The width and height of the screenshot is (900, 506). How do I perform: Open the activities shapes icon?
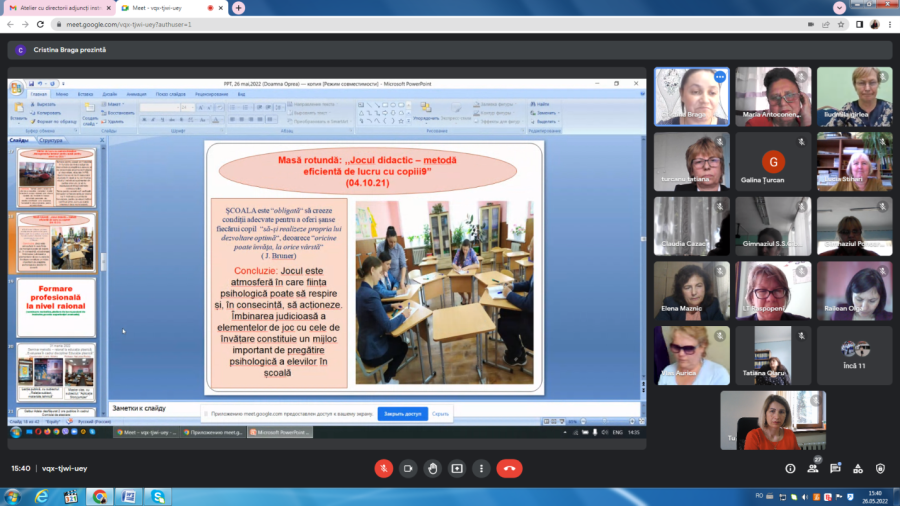pos(858,469)
